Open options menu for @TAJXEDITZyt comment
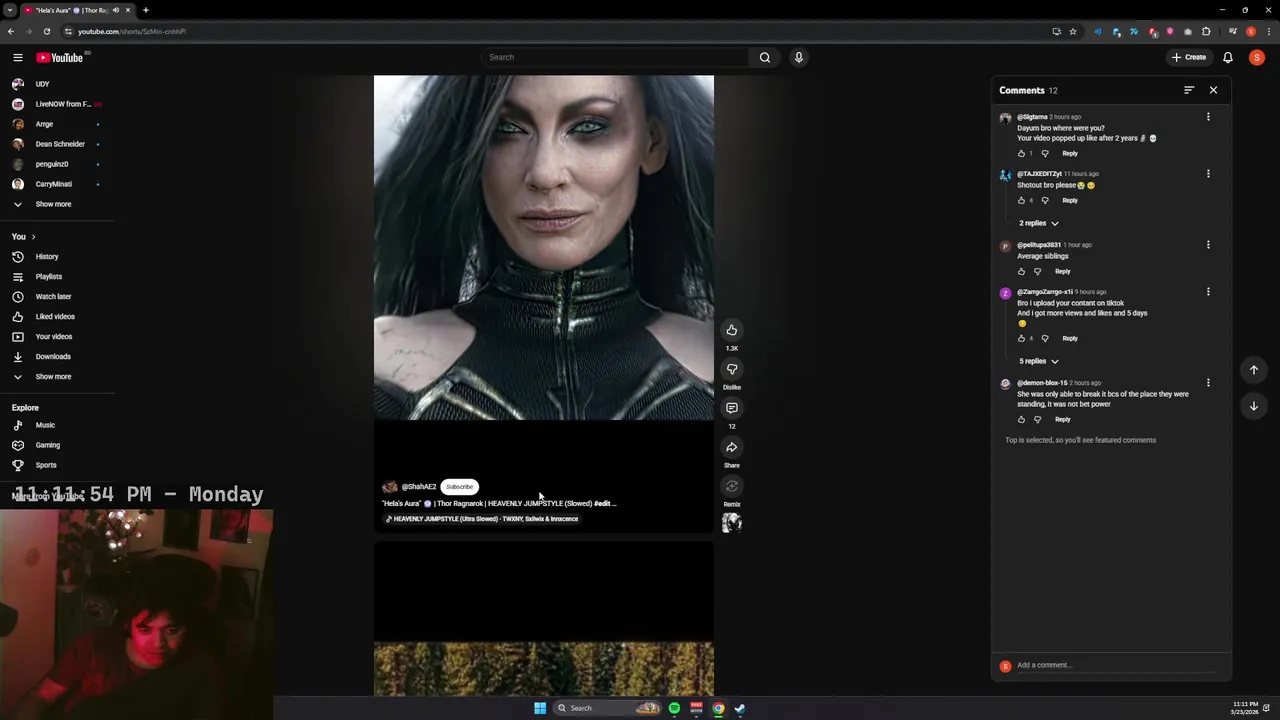The image size is (1280, 720). (x=1208, y=174)
